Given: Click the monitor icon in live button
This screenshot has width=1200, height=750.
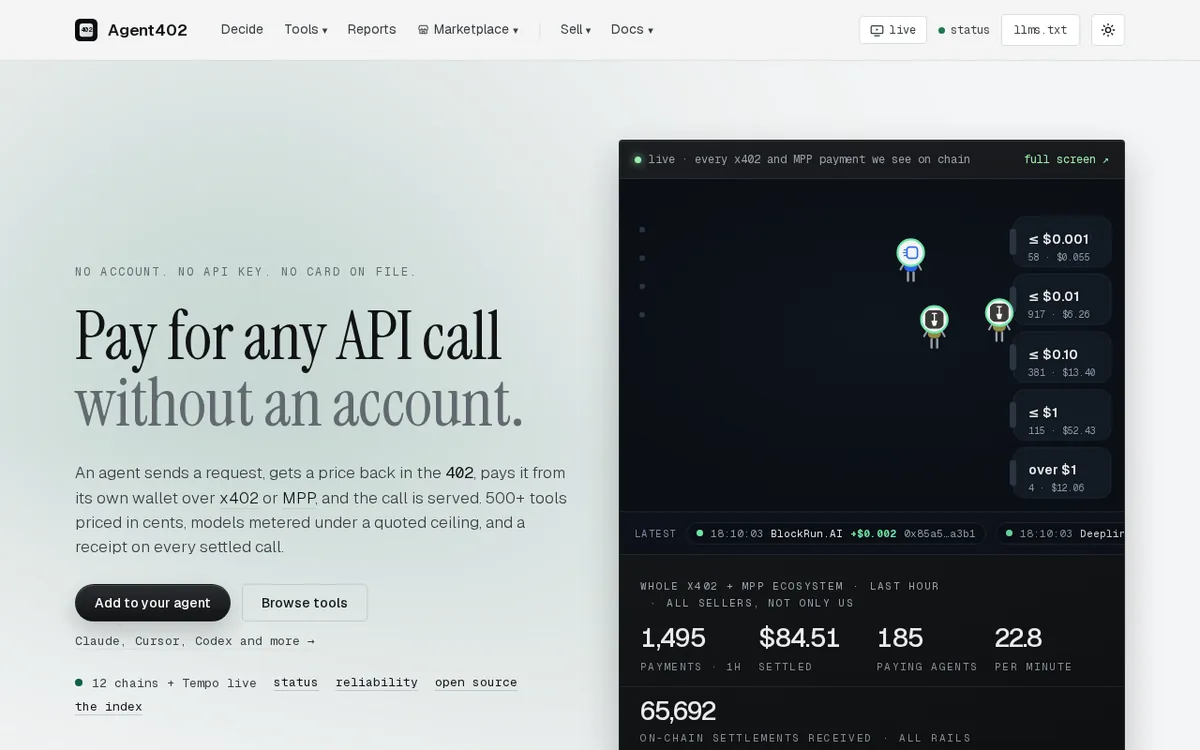Looking at the screenshot, I should click(877, 30).
